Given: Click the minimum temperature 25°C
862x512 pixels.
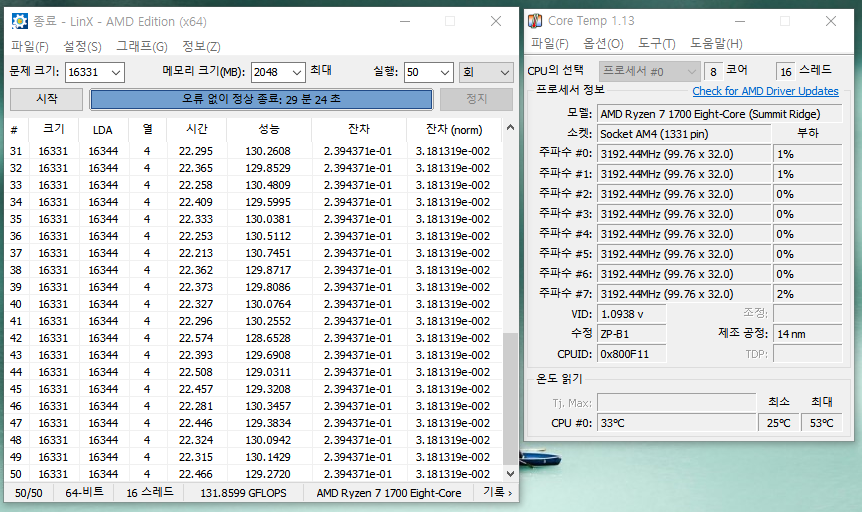Looking at the screenshot, I should (778, 423).
